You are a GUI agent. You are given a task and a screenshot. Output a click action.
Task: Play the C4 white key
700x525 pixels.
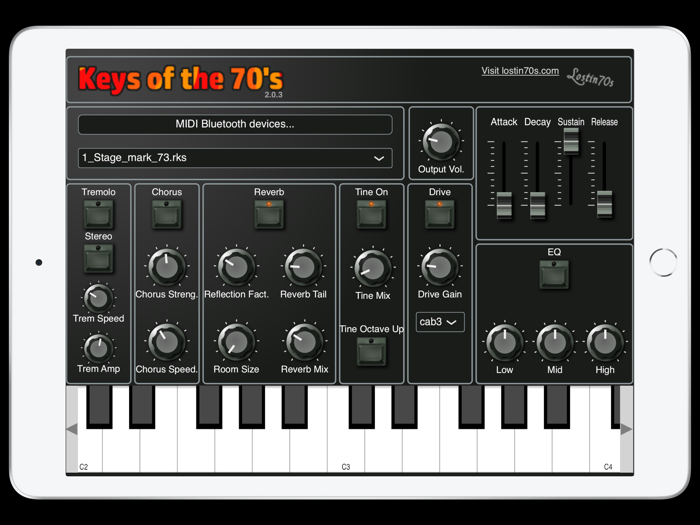coord(605,451)
